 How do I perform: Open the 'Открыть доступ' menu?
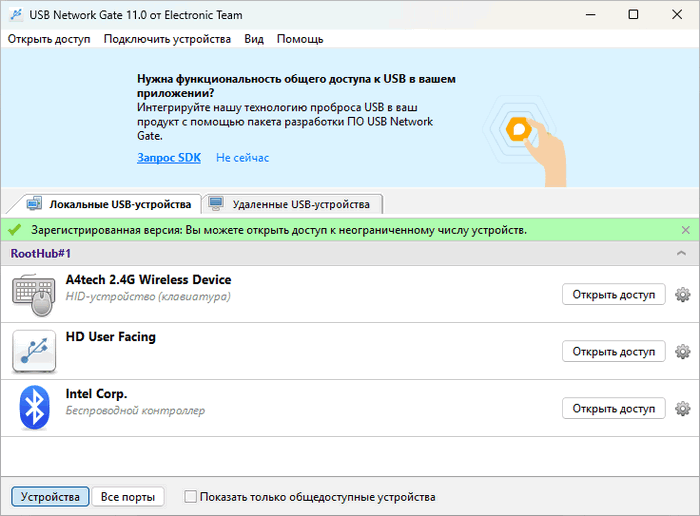point(49,39)
